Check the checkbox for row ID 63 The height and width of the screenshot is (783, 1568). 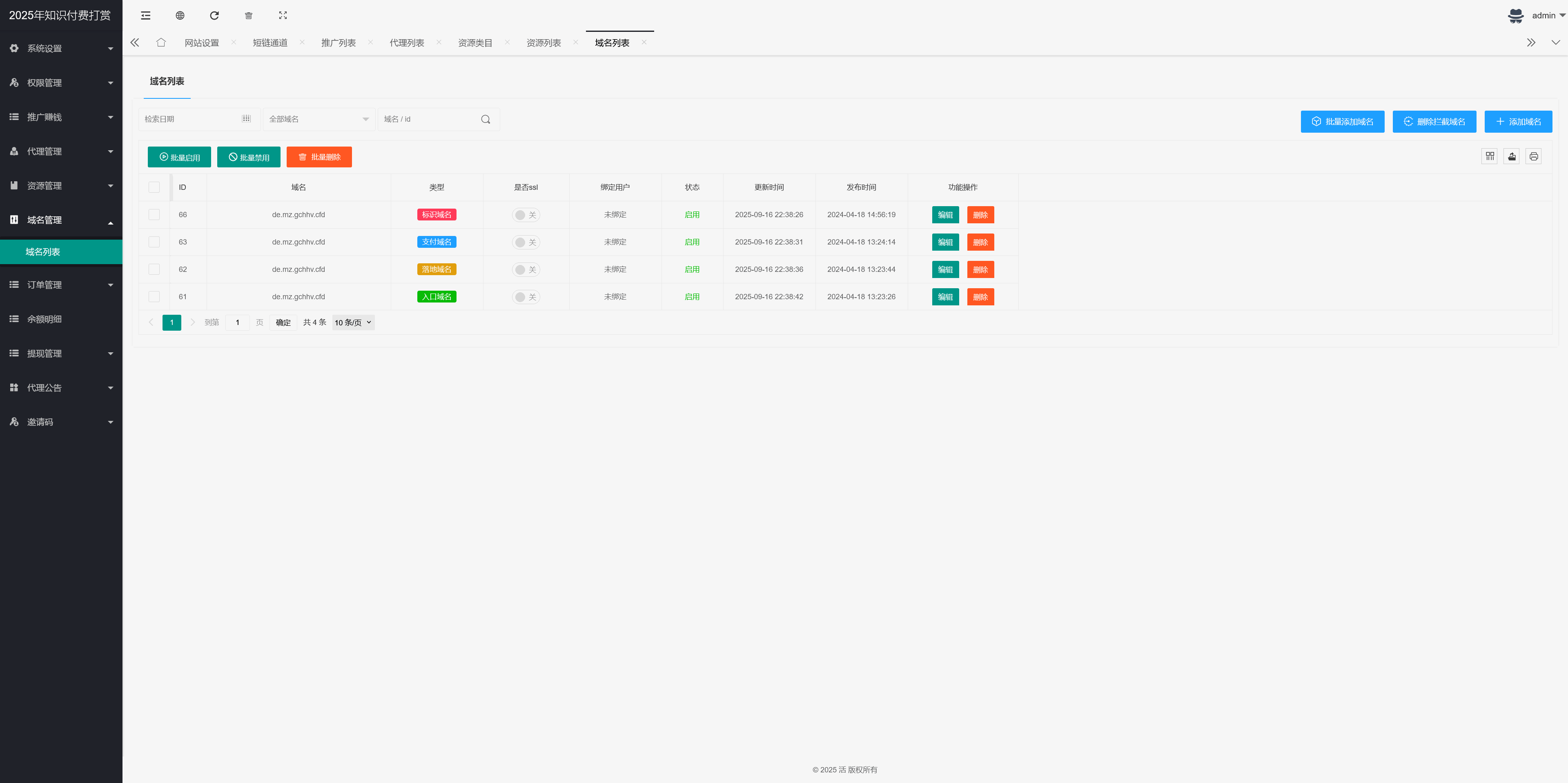pos(154,242)
